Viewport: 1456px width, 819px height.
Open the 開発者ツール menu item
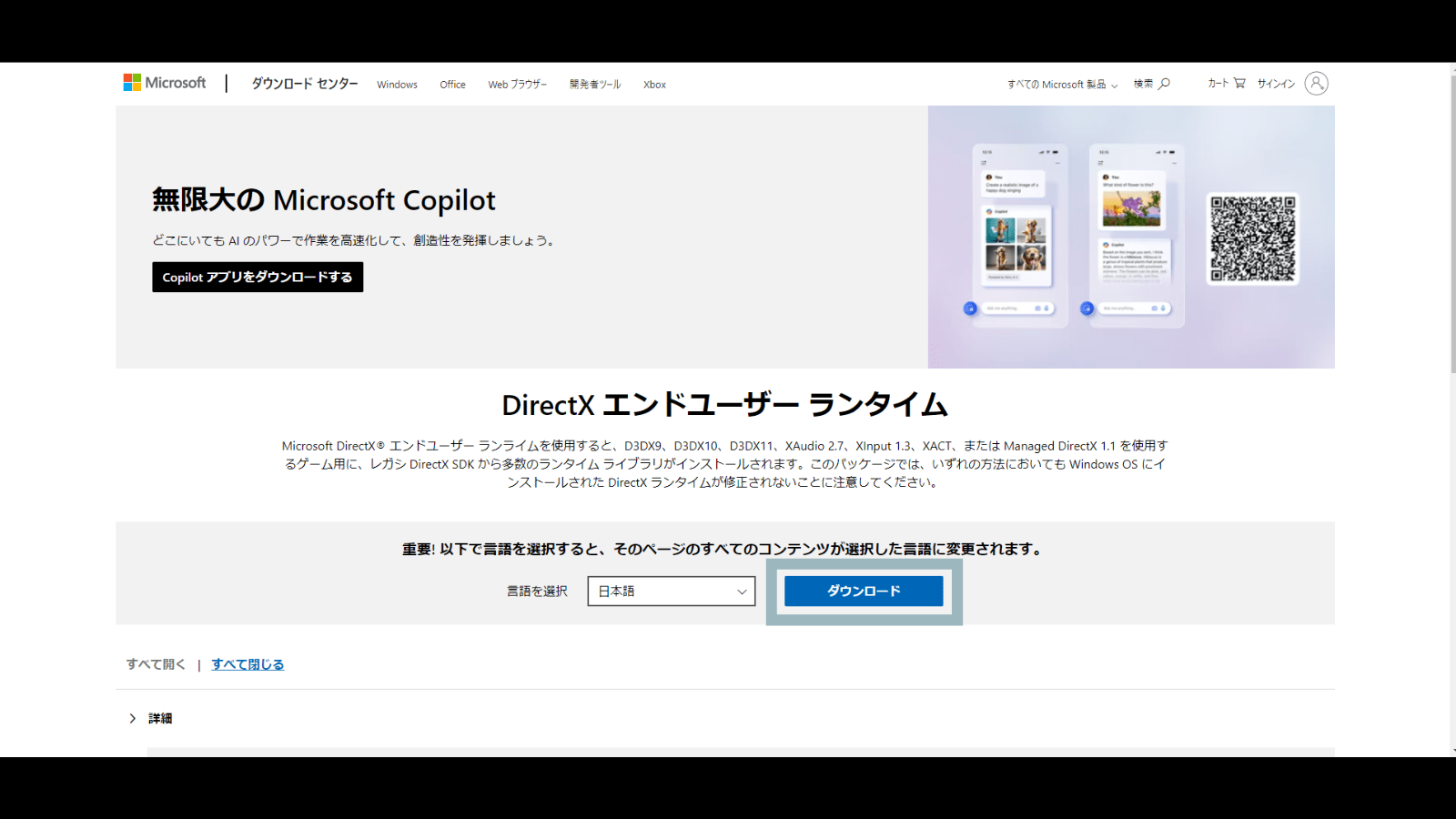(x=595, y=84)
